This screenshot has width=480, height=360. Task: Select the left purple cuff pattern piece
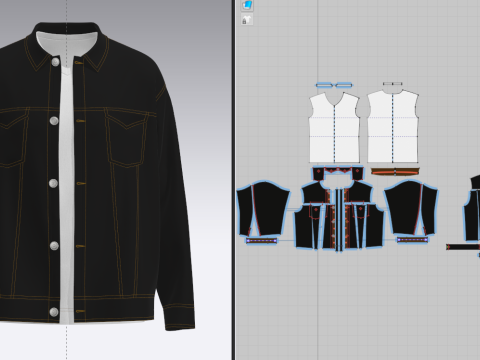coord(262,240)
